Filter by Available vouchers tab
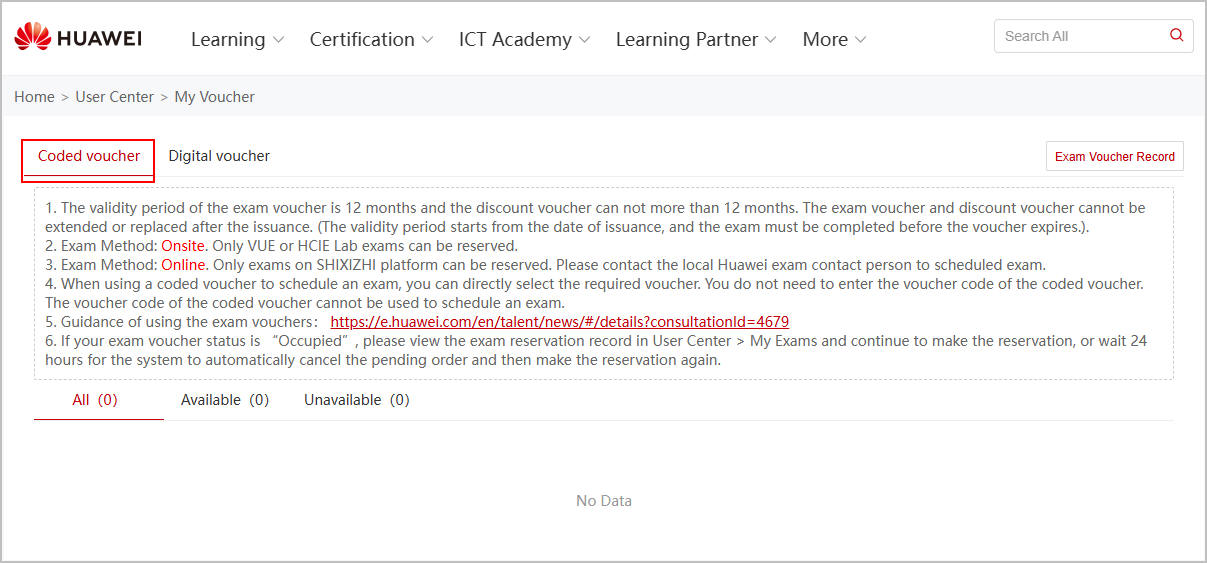The height and width of the screenshot is (563, 1207). pos(225,400)
